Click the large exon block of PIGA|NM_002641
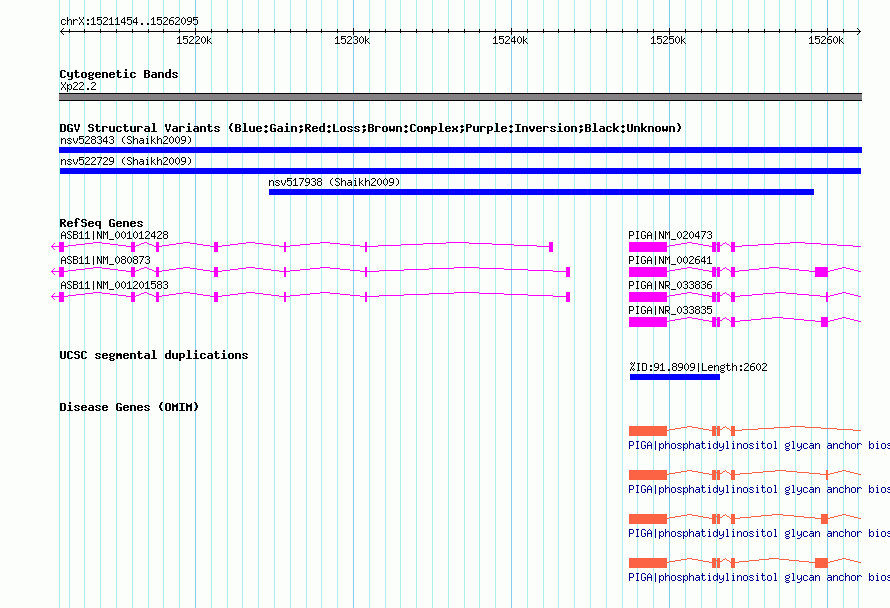 [x=648, y=272]
